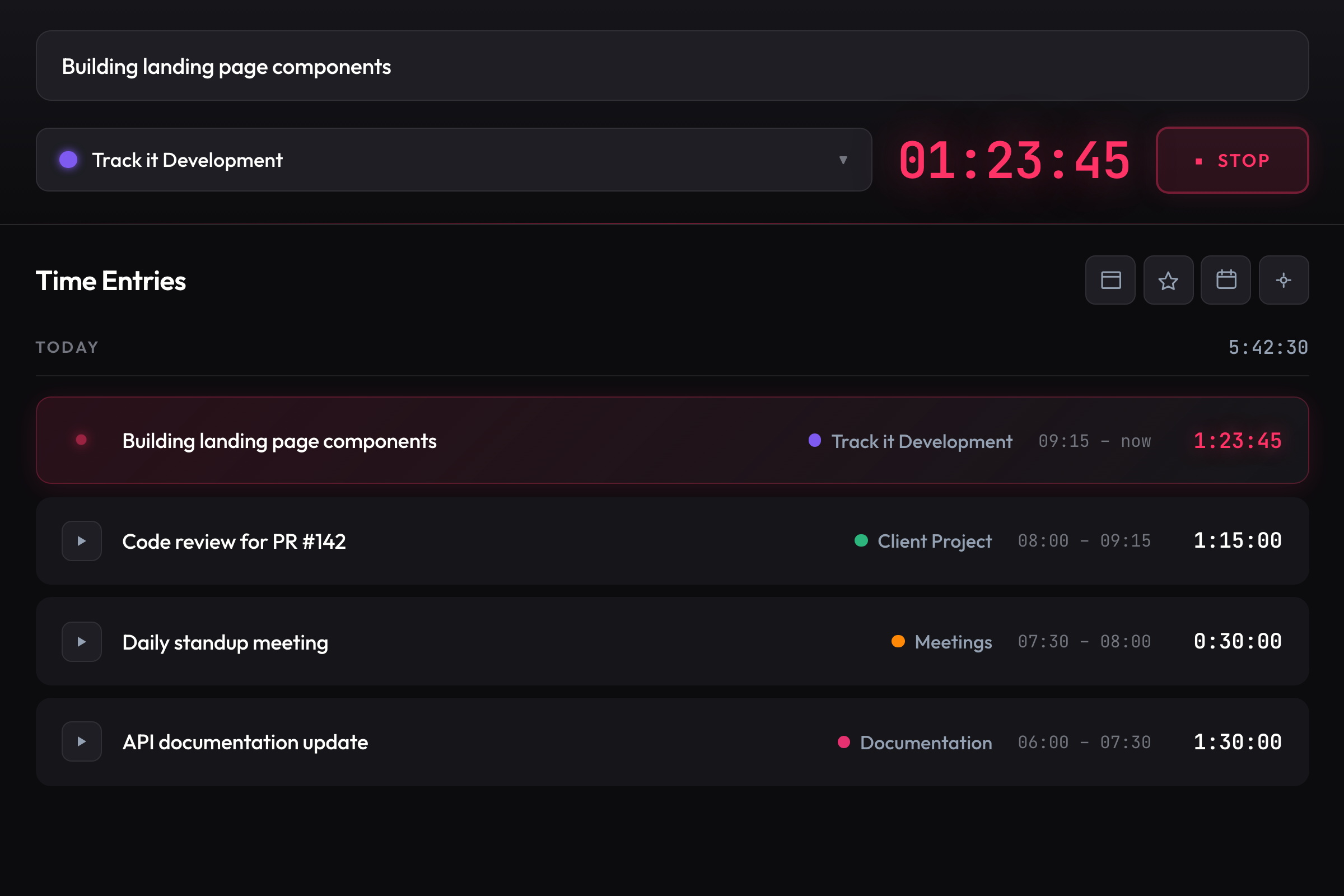This screenshot has height=896, width=1344.
Task: Open the Building landing page components entry
Action: pos(279,441)
